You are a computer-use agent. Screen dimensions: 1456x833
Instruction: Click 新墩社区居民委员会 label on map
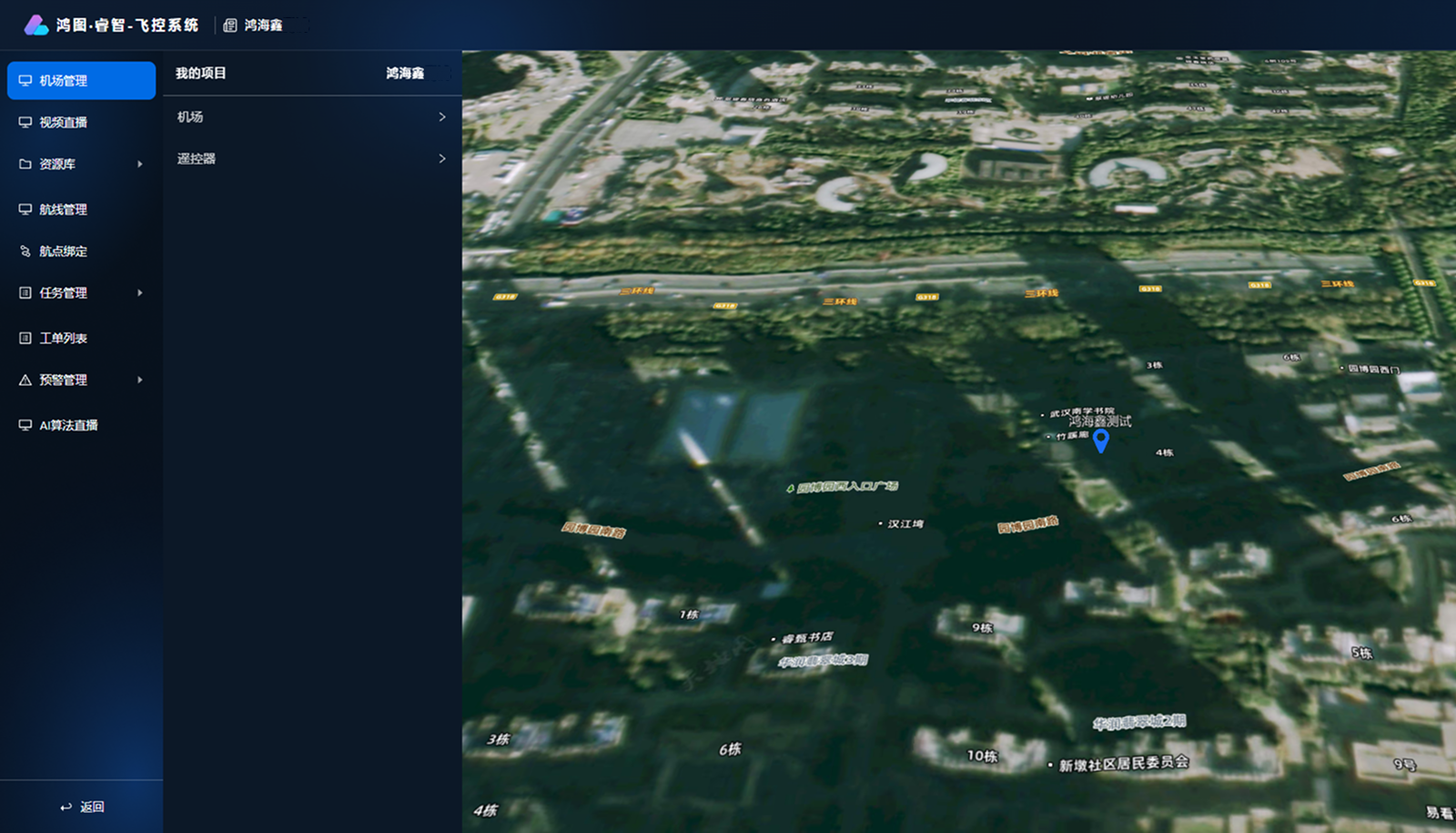[x=1124, y=763]
